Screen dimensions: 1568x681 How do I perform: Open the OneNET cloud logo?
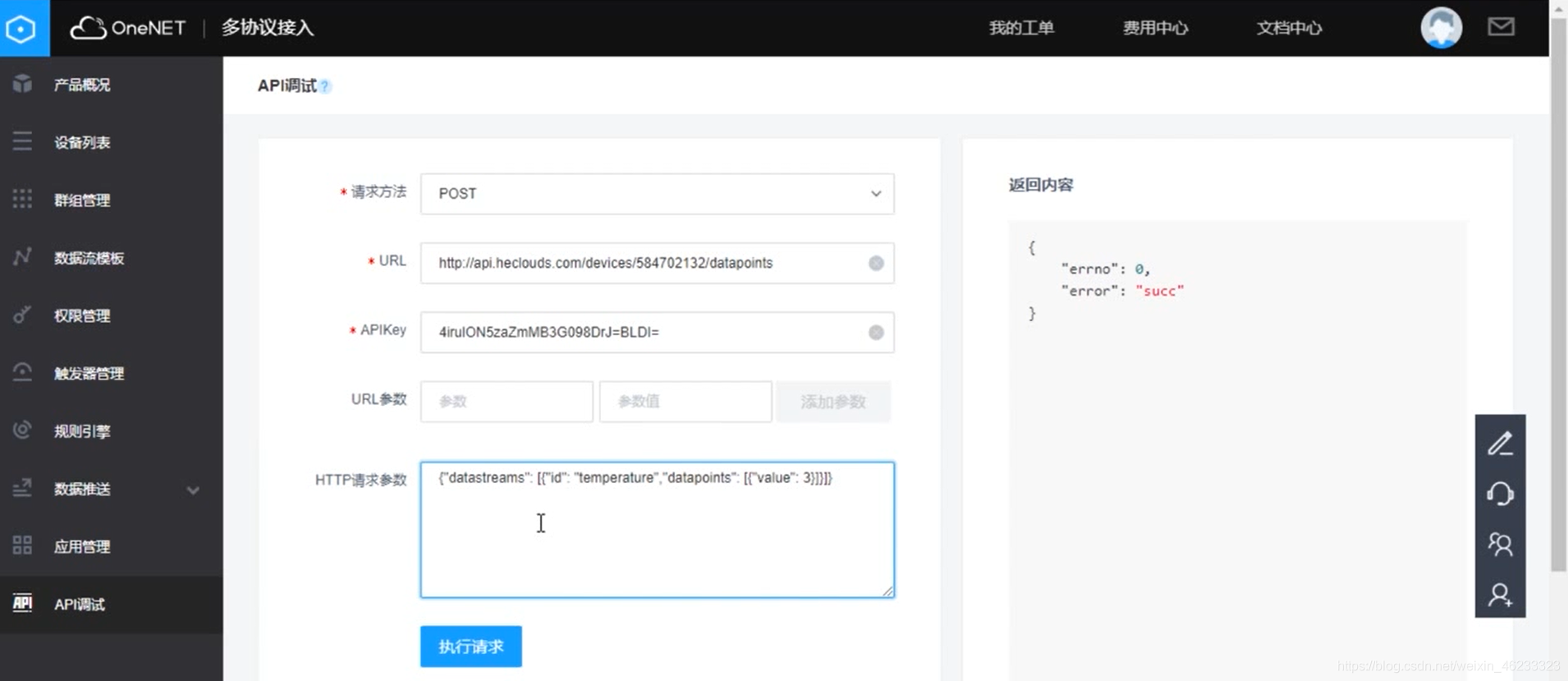129,28
